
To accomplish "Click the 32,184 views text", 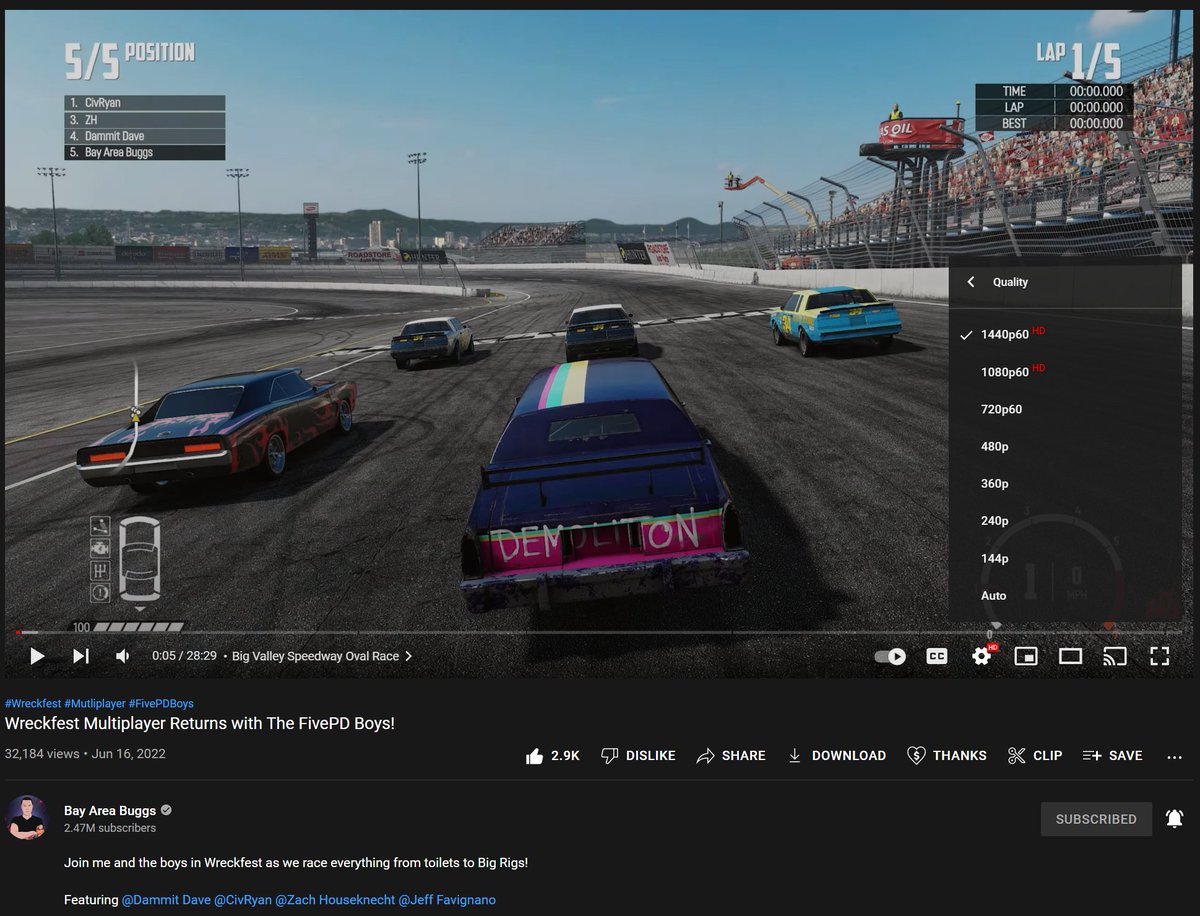I will tap(42, 754).
